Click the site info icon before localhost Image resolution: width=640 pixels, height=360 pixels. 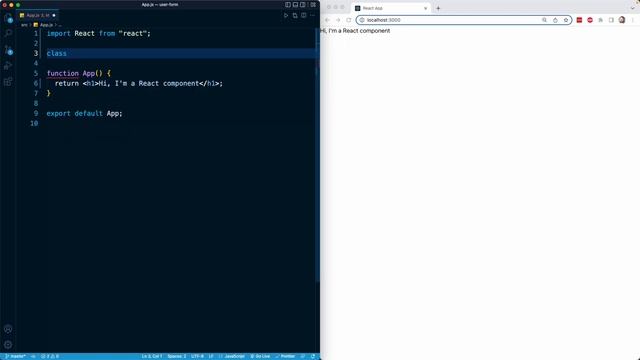point(362,20)
